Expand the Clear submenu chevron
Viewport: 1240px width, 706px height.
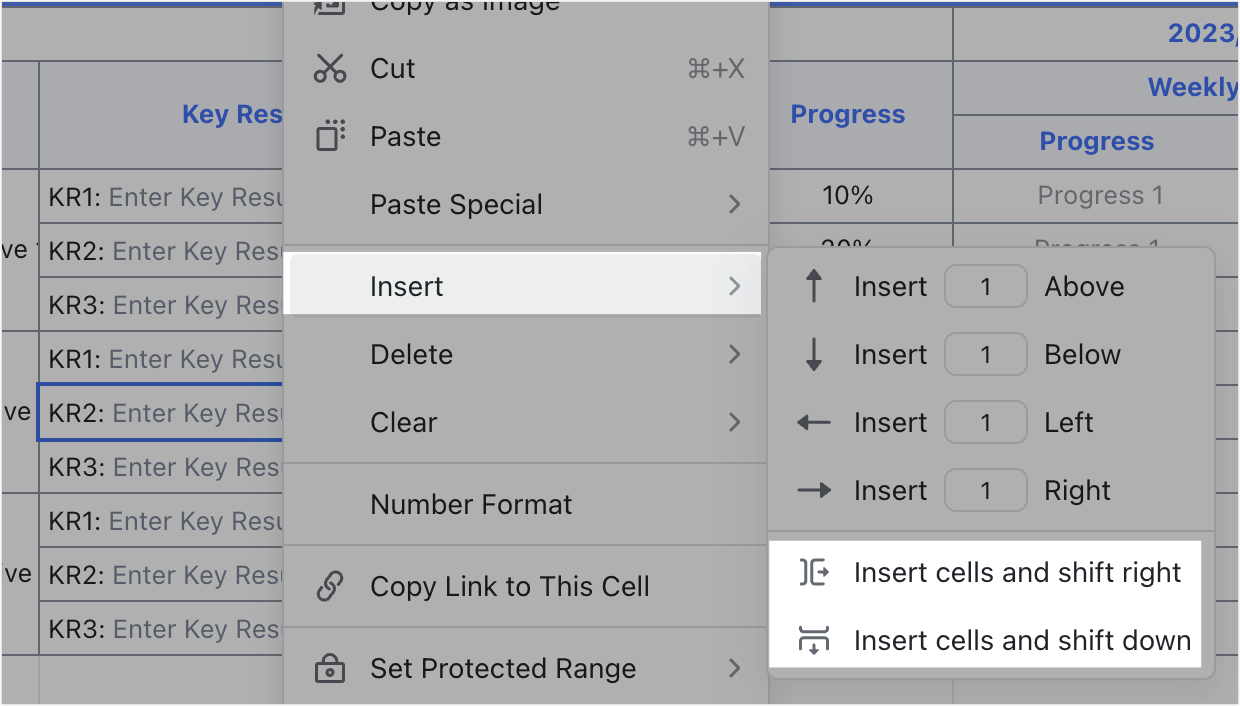pos(737,422)
